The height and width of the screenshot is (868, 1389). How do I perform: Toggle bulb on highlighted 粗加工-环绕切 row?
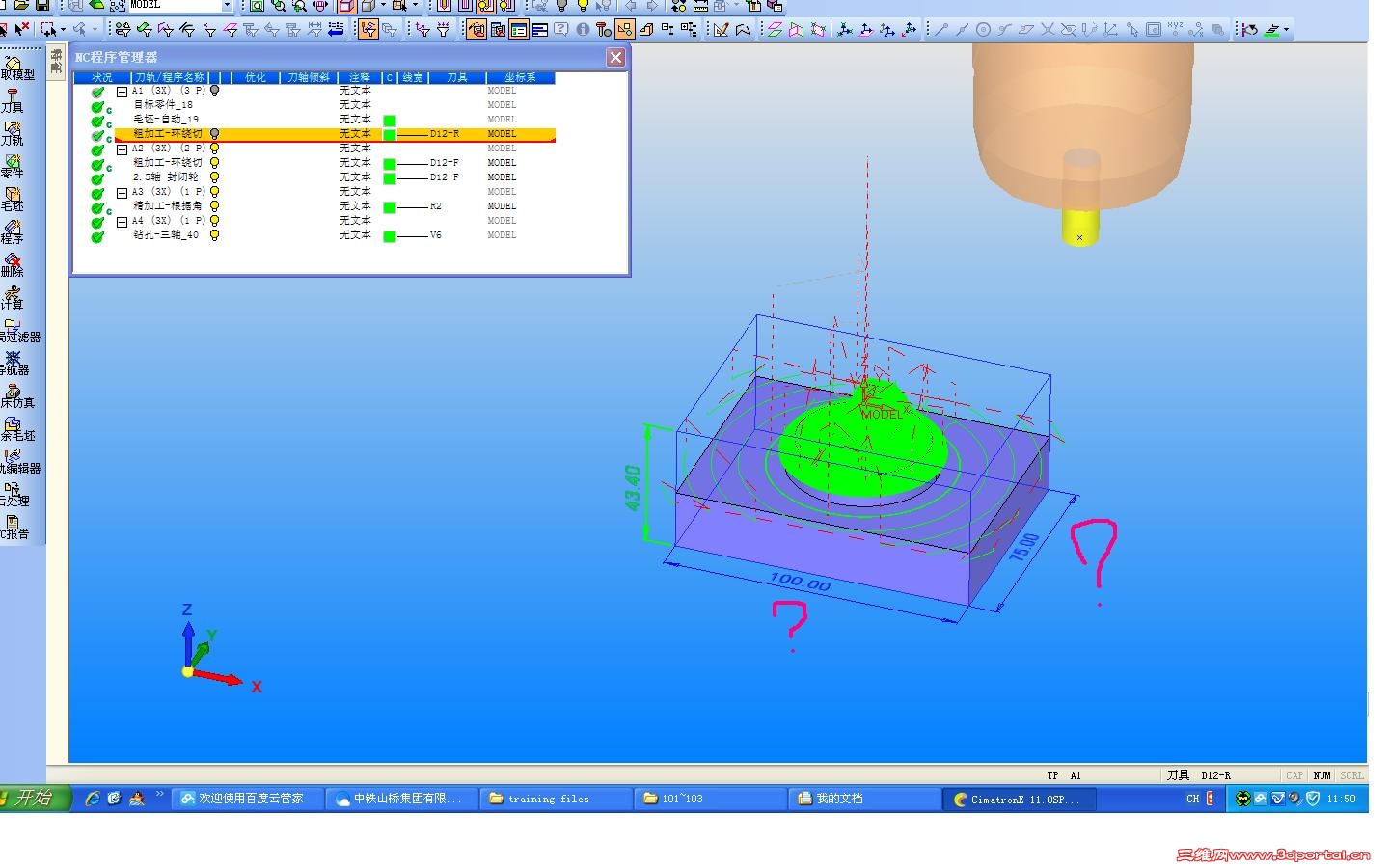tap(215, 134)
